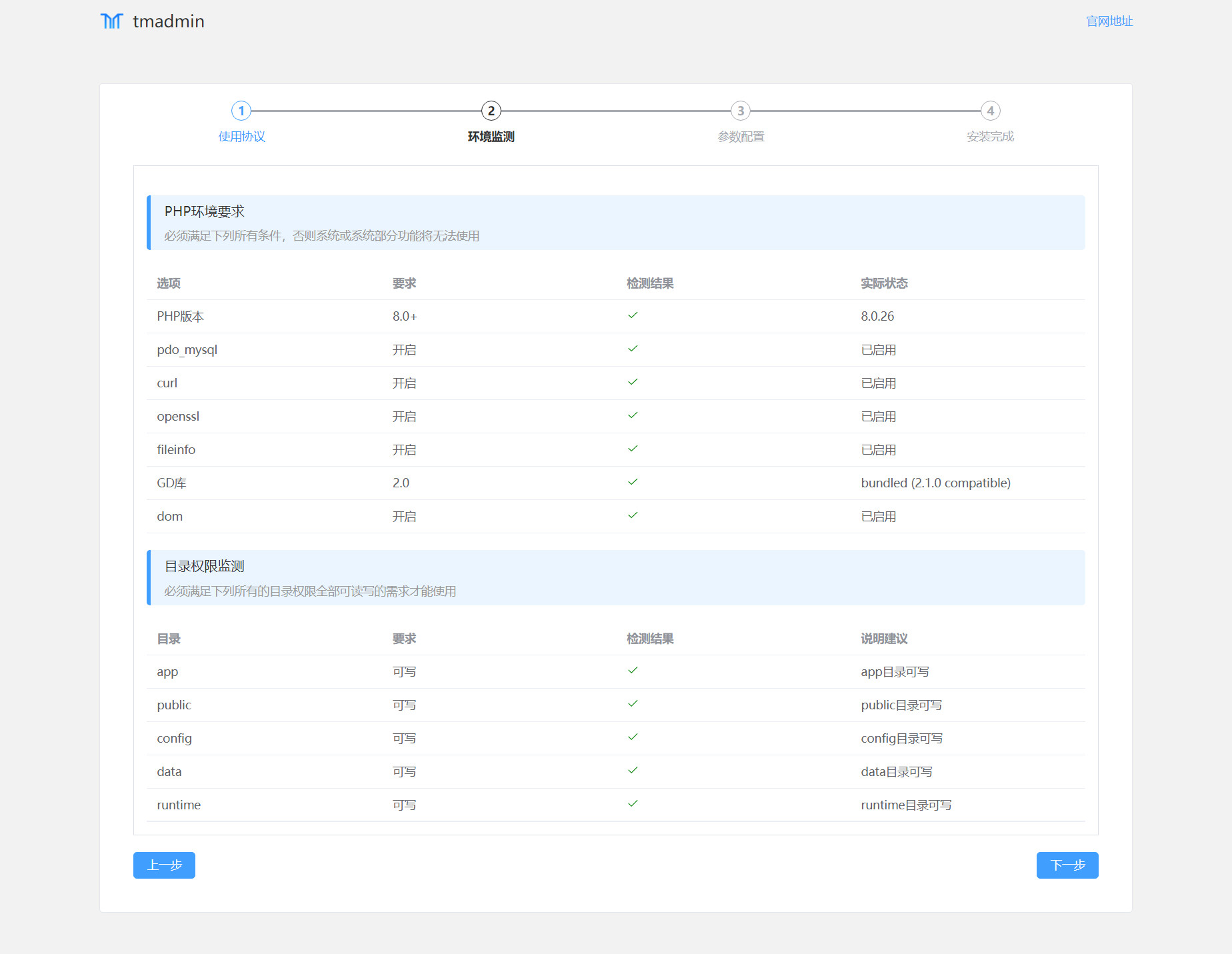Image resolution: width=1232 pixels, height=954 pixels.
Task: Click the pdo_mysql check mark icon
Action: [633, 349]
